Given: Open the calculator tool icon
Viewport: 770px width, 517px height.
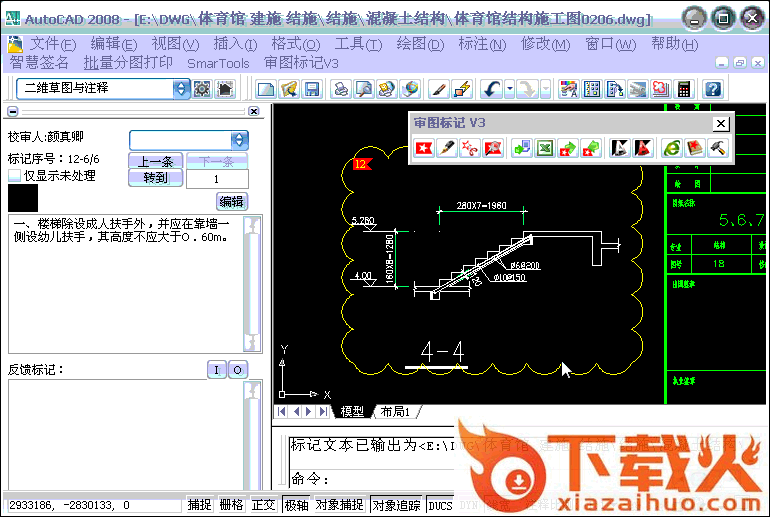Looking at the screenshot, I should coord(684,89).
